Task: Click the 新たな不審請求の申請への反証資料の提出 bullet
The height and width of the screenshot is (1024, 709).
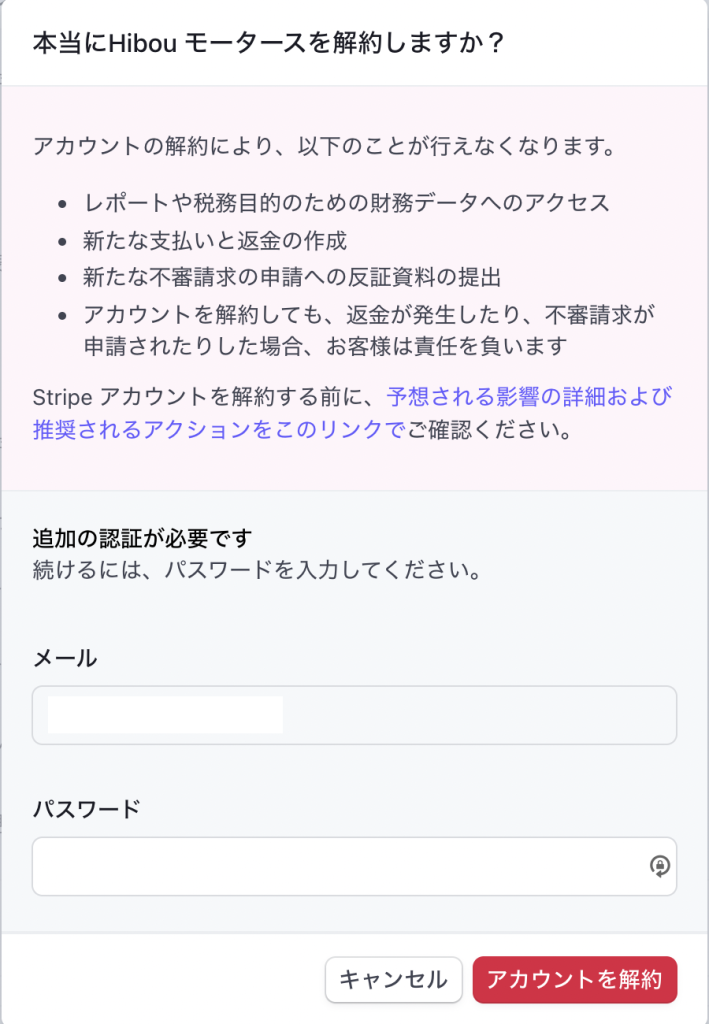Action: pyautogui.click(x=292, y=277)
